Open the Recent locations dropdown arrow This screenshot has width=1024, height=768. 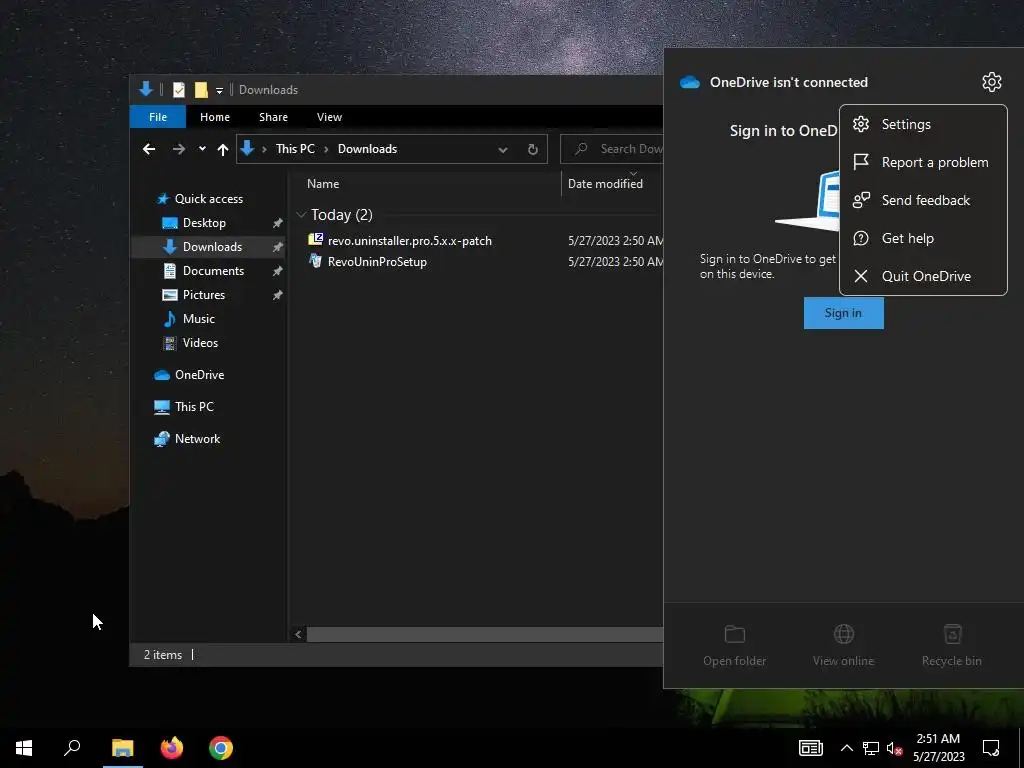click(202, 149)
